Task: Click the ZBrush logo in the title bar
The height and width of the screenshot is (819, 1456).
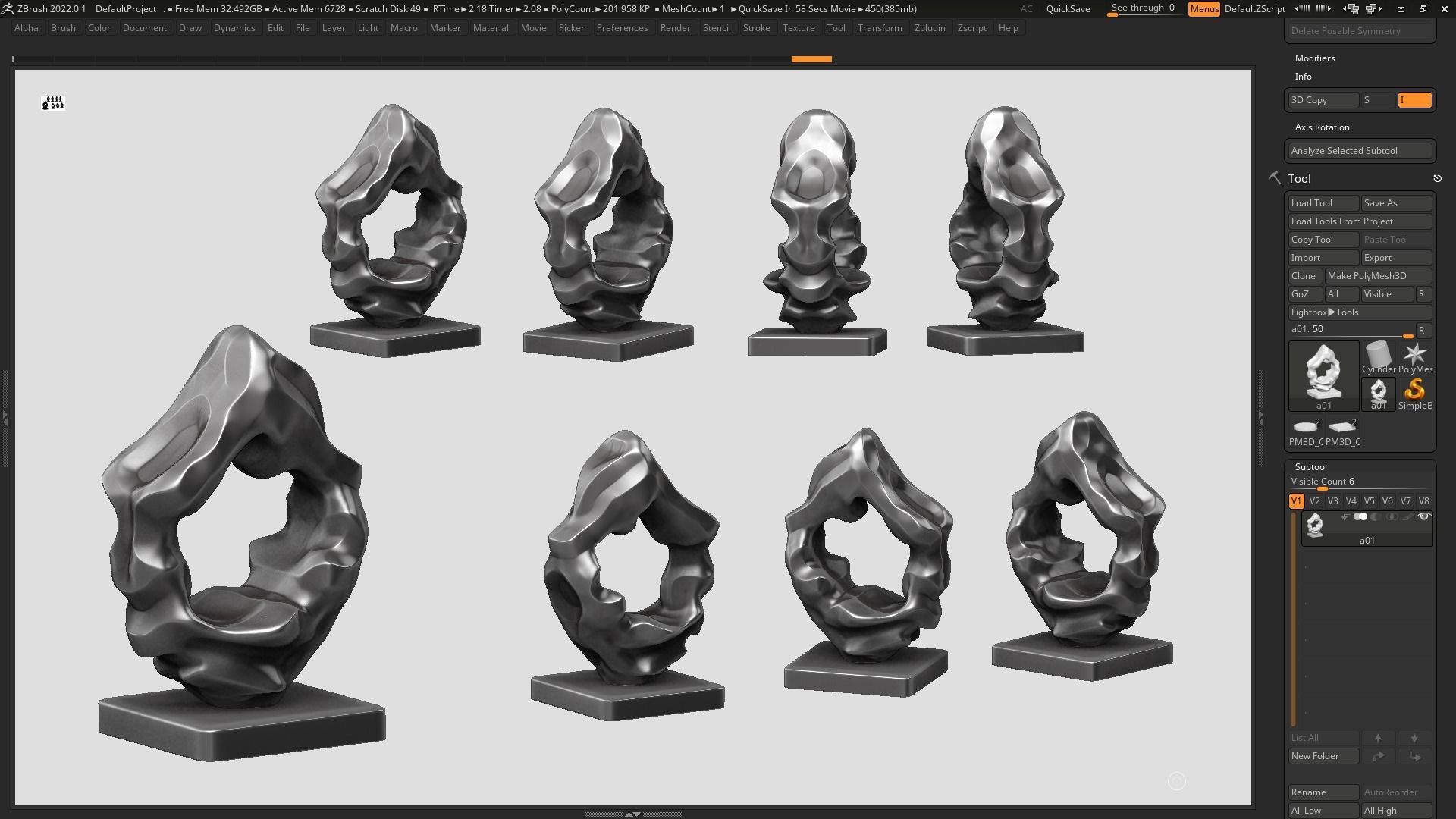Action: pos(7,9)
